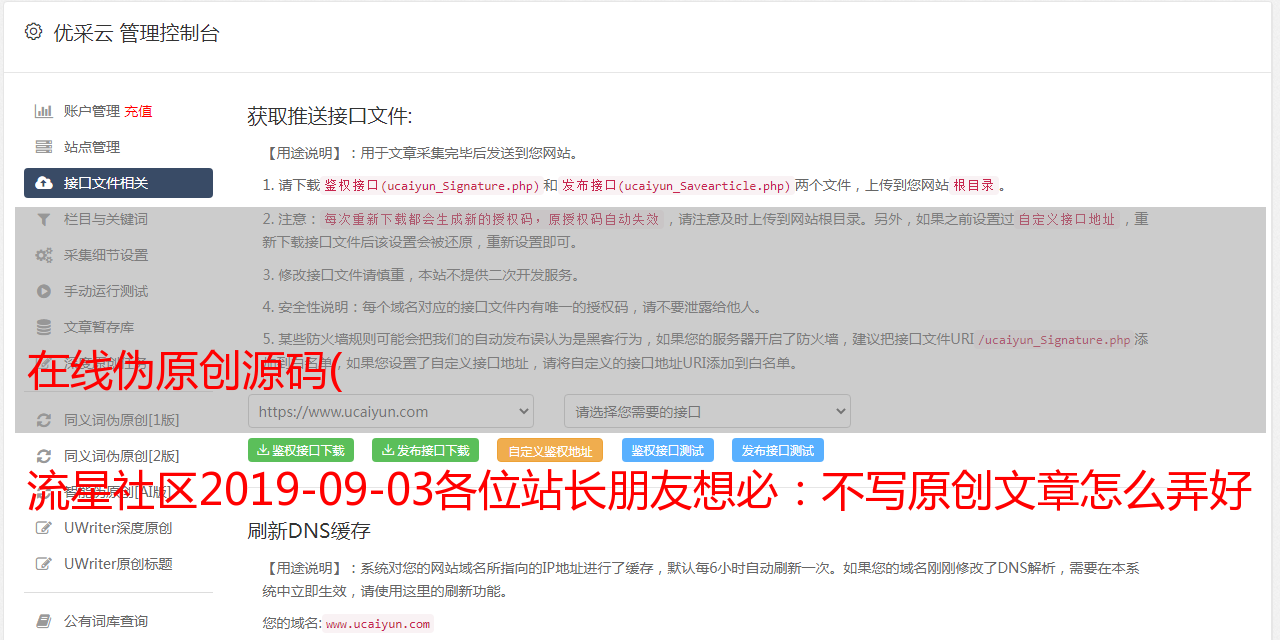This screenshot has width=1280, height=640.
Task: Click the 发布接口测试 button
Action: [x=778, y=450]
